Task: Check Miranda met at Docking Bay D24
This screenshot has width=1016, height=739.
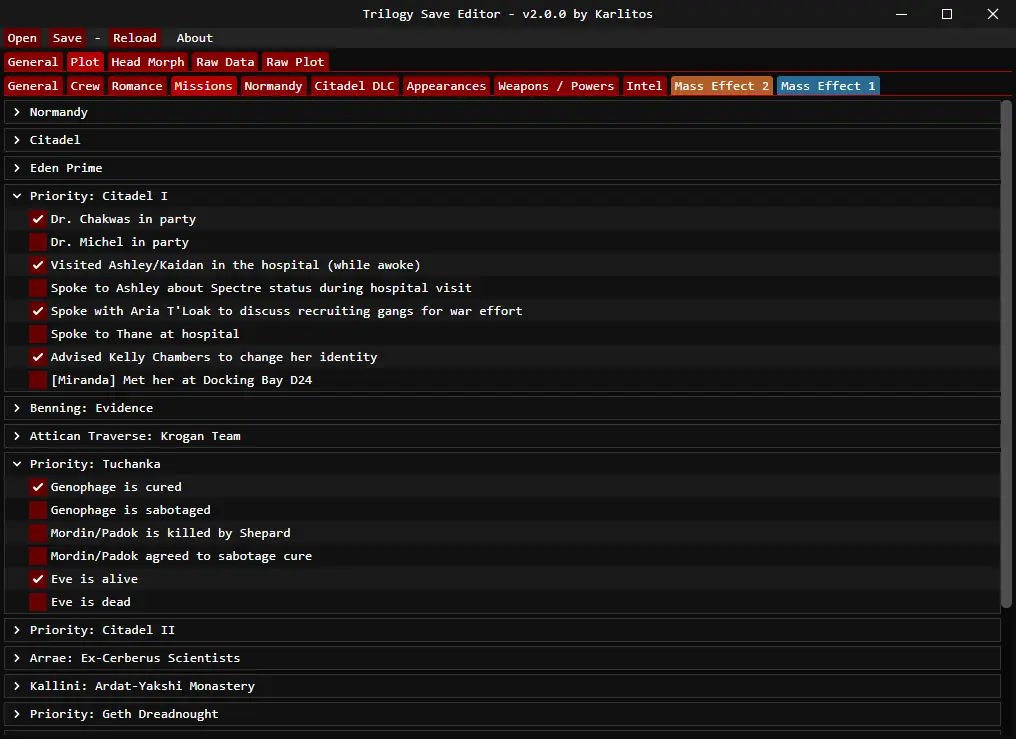Action: [x=38, y=380]
